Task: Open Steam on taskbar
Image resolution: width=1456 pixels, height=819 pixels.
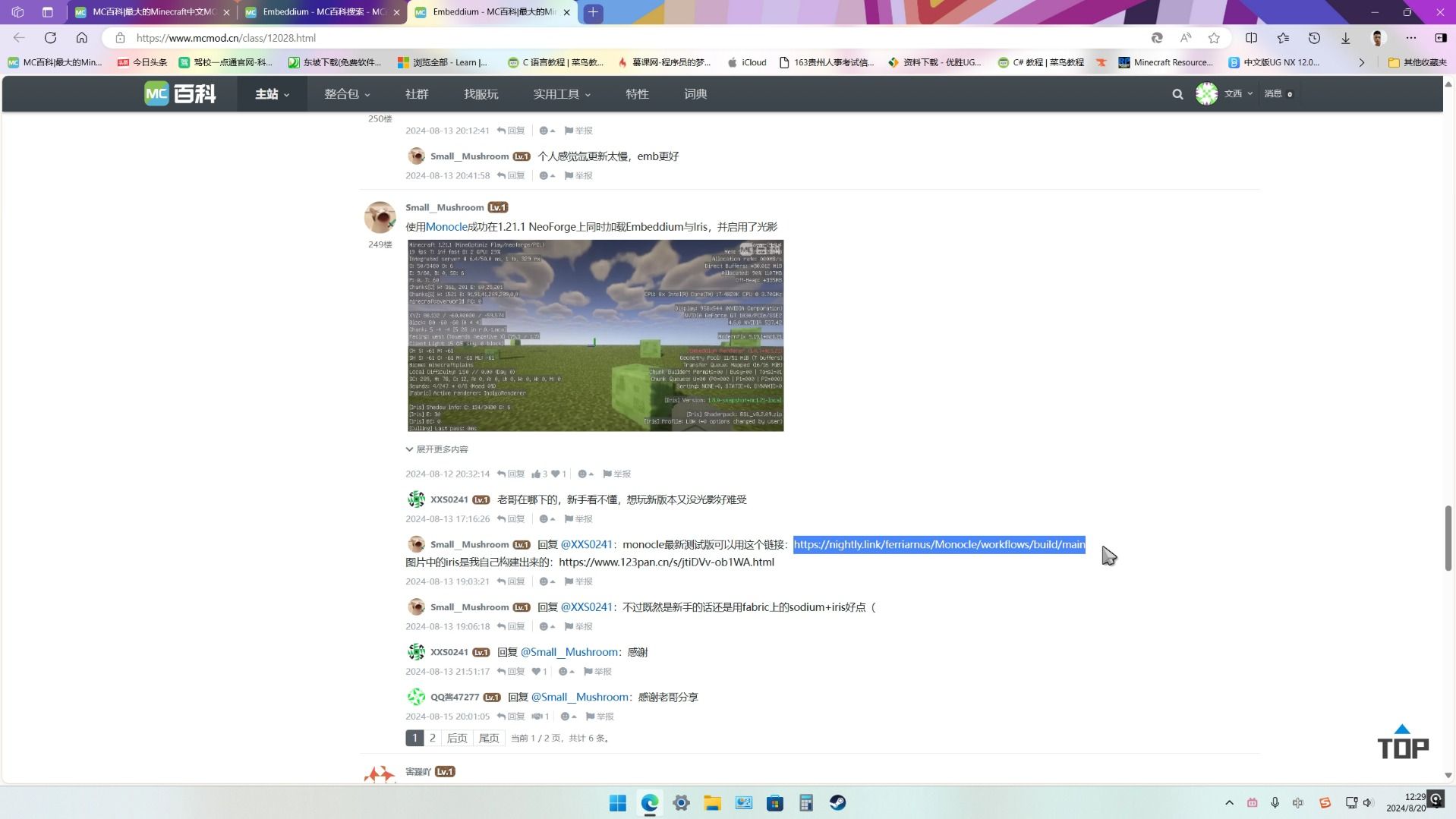Action: [x=838, y=803]
